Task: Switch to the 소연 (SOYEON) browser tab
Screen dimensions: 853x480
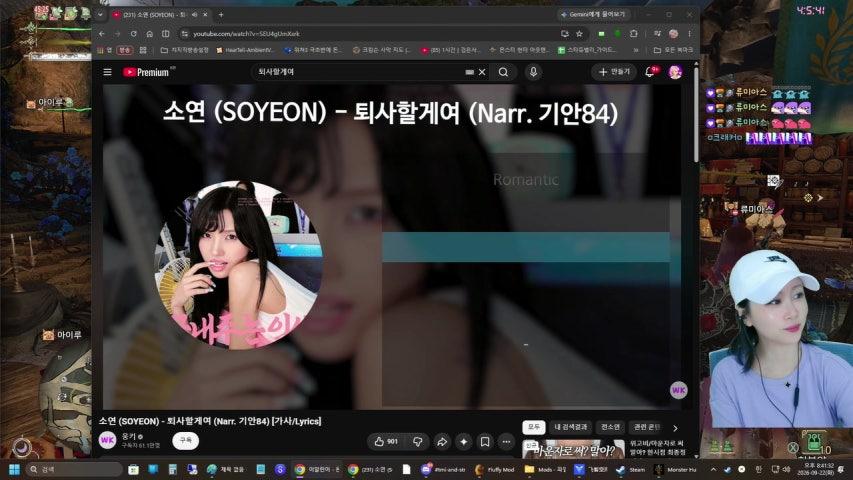Action: click(x=155, y=15)
